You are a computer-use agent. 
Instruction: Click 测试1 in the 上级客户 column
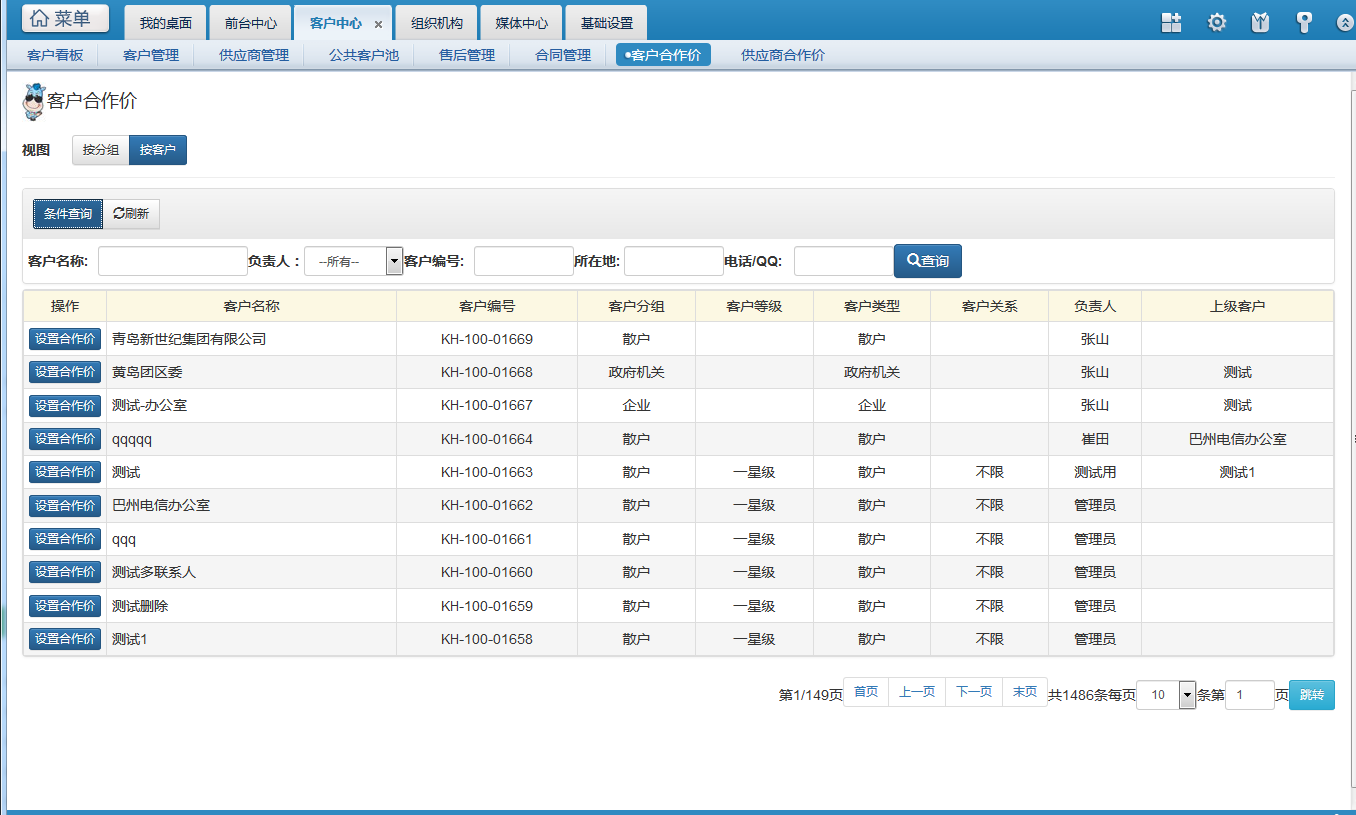1237,472
